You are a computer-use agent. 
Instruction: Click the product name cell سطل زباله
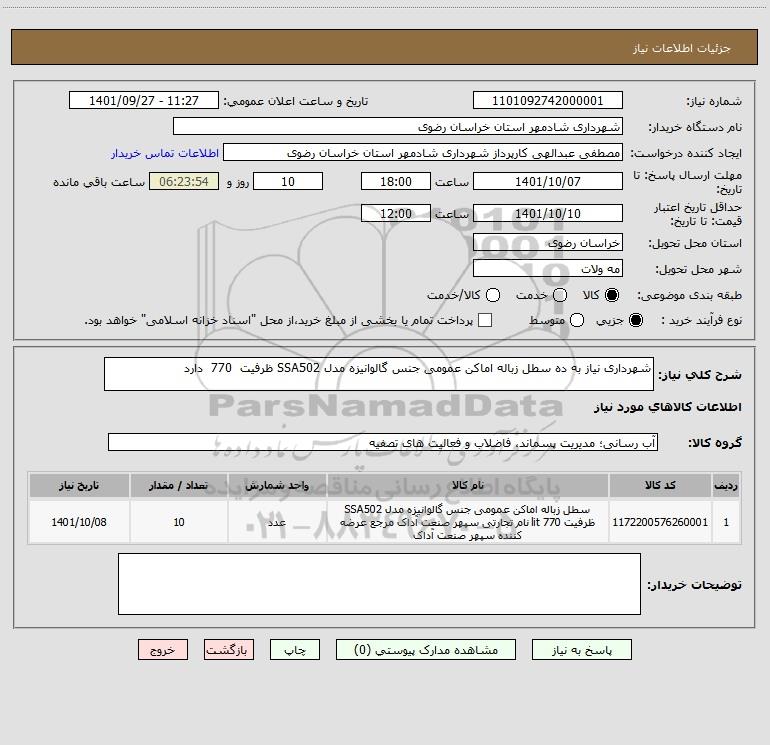(x=468, y=522)
